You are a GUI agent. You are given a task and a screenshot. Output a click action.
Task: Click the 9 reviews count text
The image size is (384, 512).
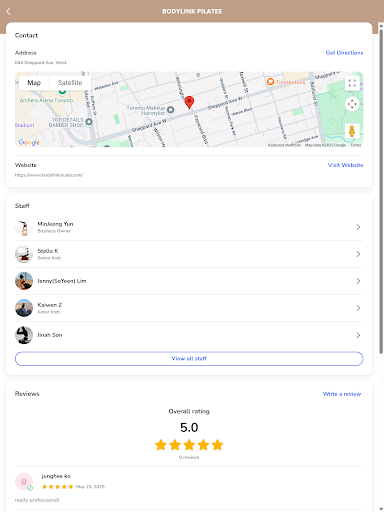(189, 457)
